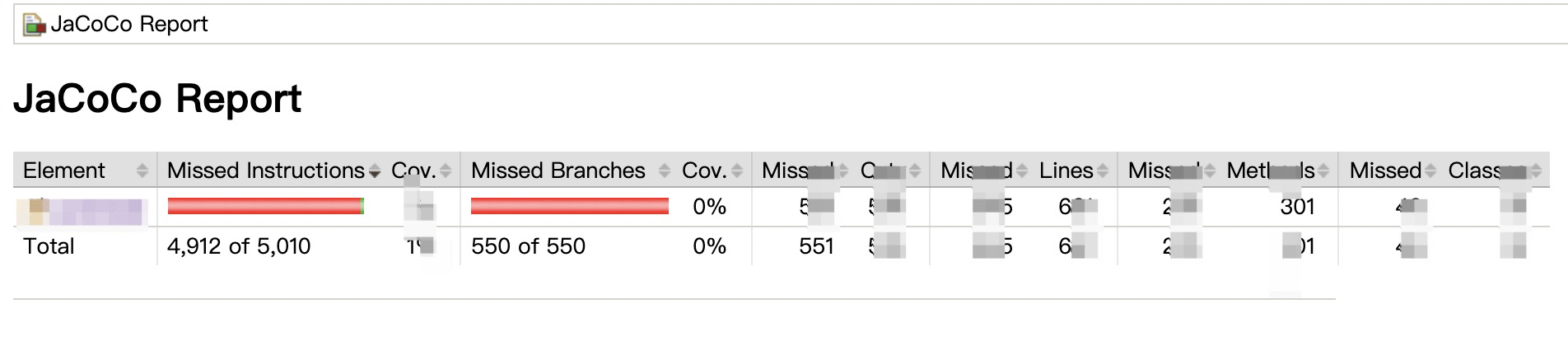Viewport: 1568px width, 346px height.
Task: Click the red missed instructions coverage bar
Action: [264, 206]
